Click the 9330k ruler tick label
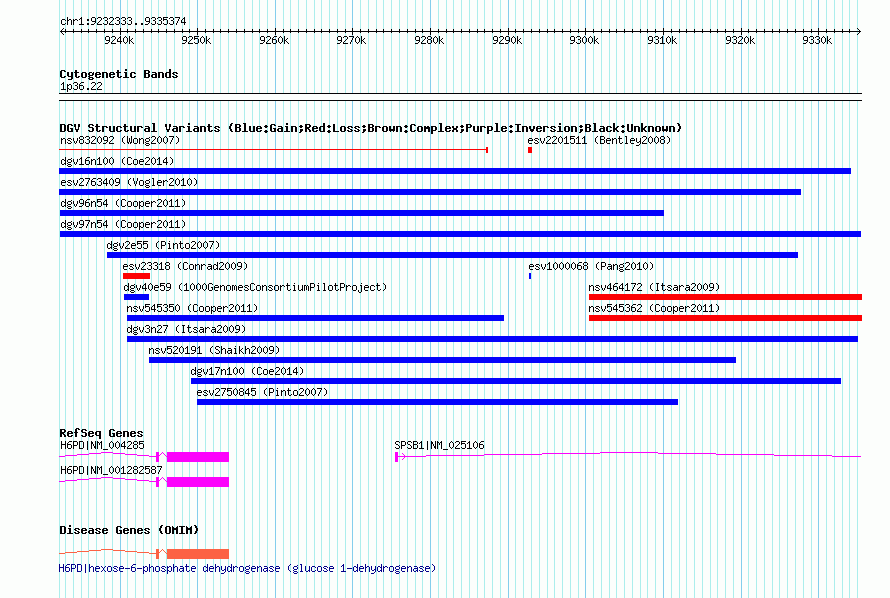 coord(817,40)
